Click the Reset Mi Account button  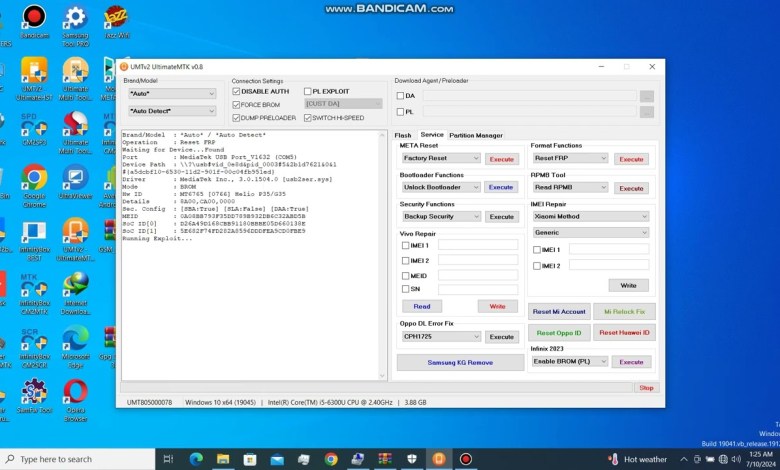[559, 311]
